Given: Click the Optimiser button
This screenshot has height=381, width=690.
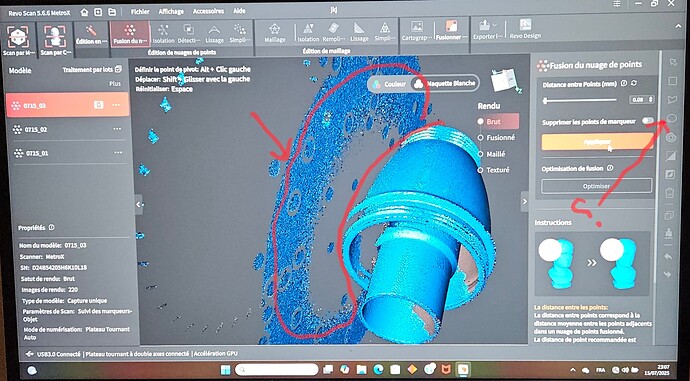Looking at the screenshot, I should (x=596, y=186).
